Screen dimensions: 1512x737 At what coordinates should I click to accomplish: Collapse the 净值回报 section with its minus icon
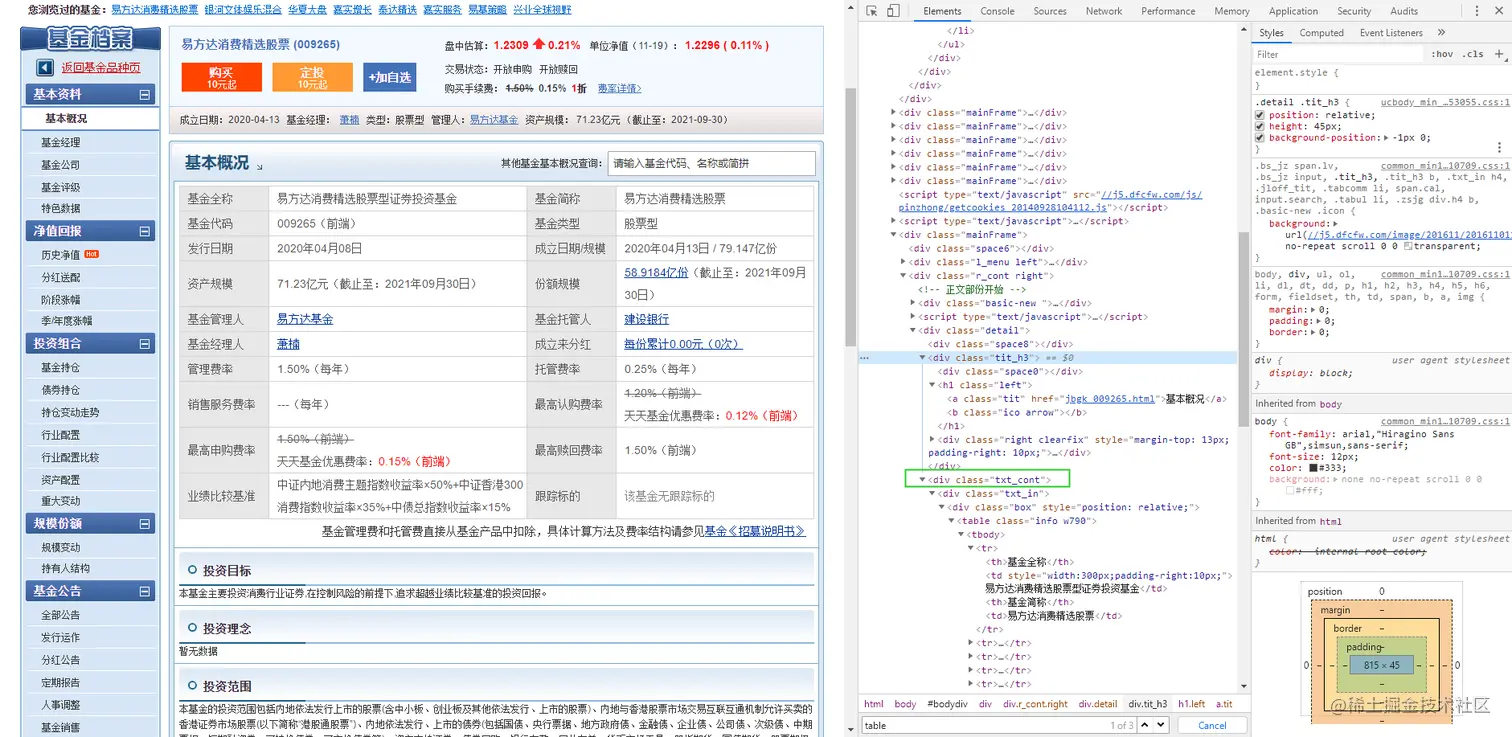(x=145, y=232)
